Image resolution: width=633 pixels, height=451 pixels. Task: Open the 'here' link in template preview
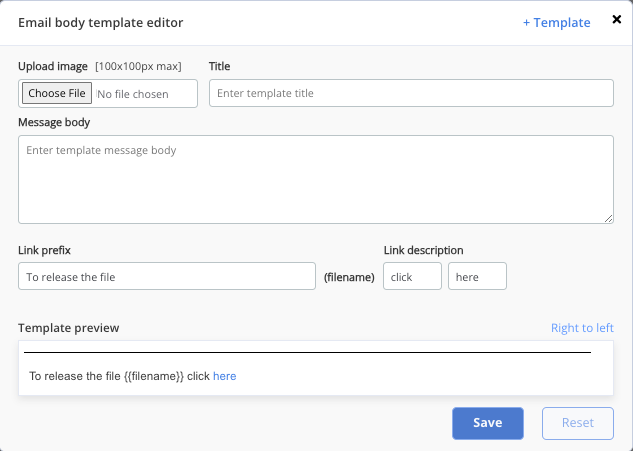224,376
